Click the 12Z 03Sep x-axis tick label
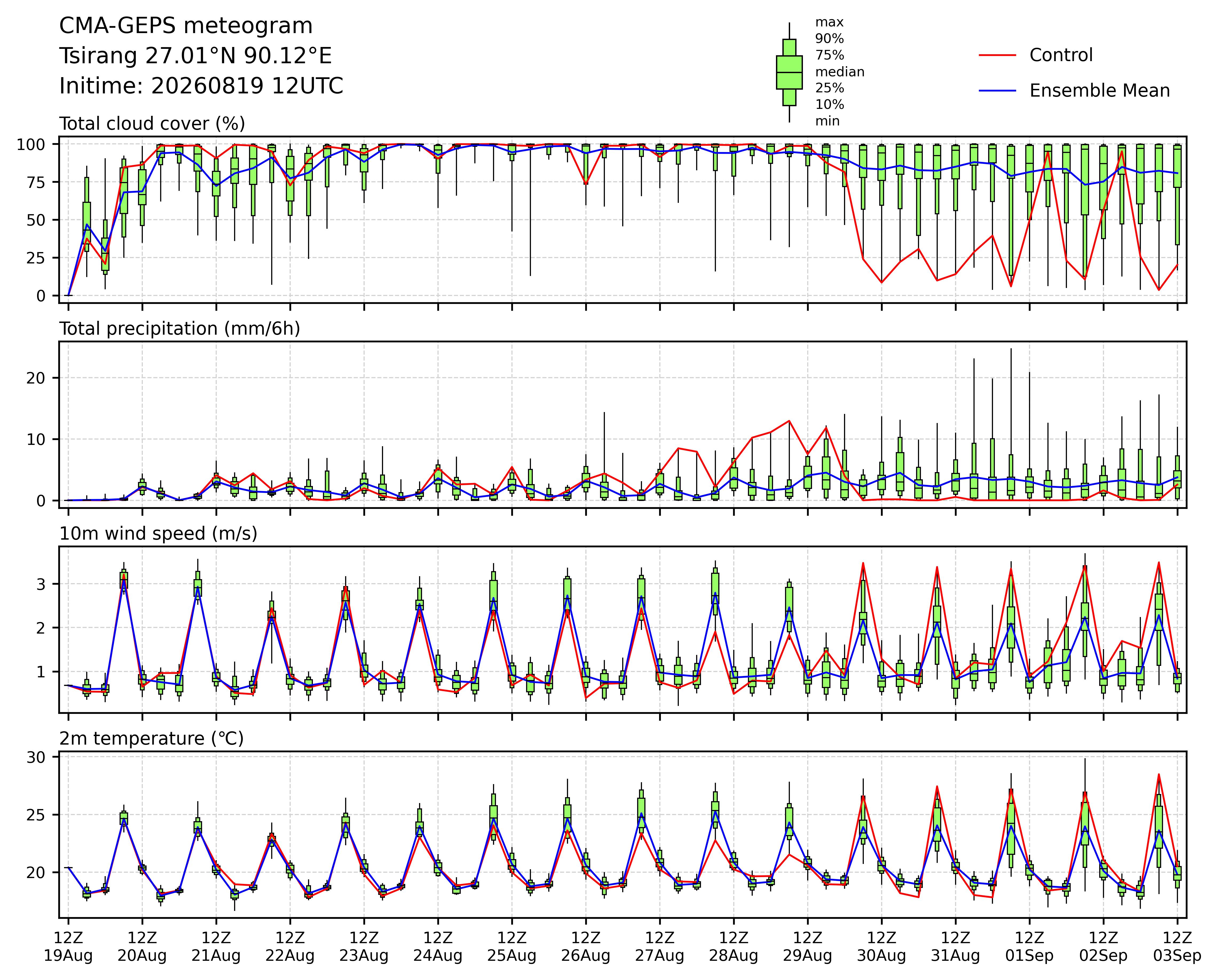The width and height of the screenshot is (1218, 980). pos(1177,947)
